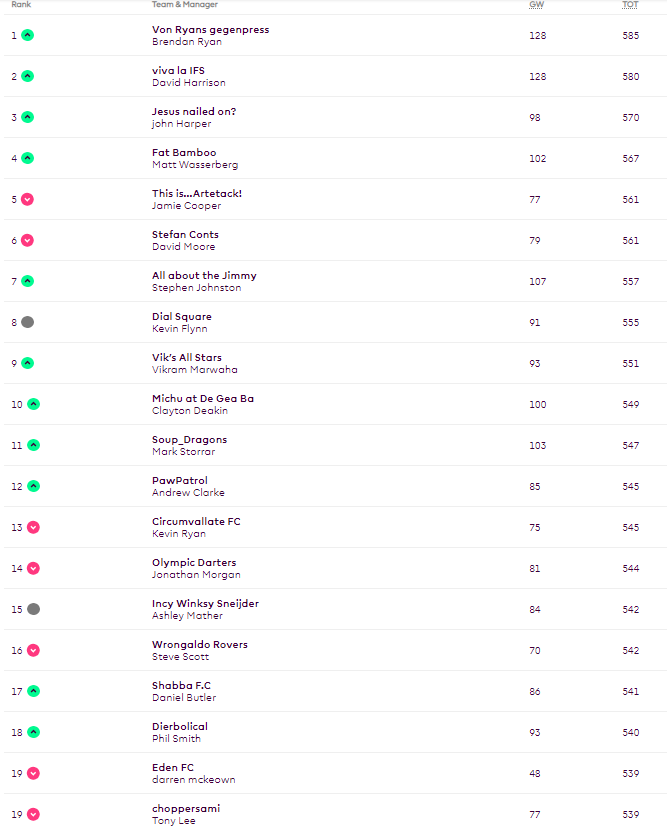The width and height of the screenshot is (667, 834).
Task: Click green up arrow beside Von Ryans gegenpress
Action: pos(27,35)
